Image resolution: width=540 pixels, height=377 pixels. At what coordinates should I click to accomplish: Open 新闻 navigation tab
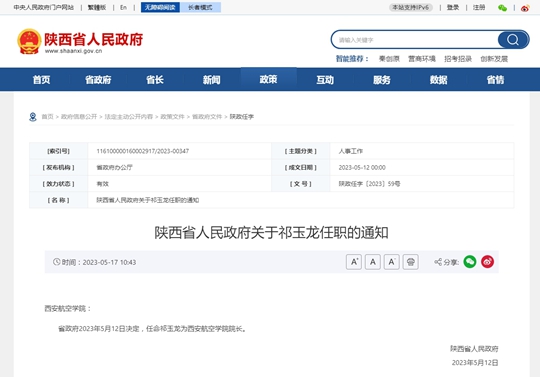[211, 80]
